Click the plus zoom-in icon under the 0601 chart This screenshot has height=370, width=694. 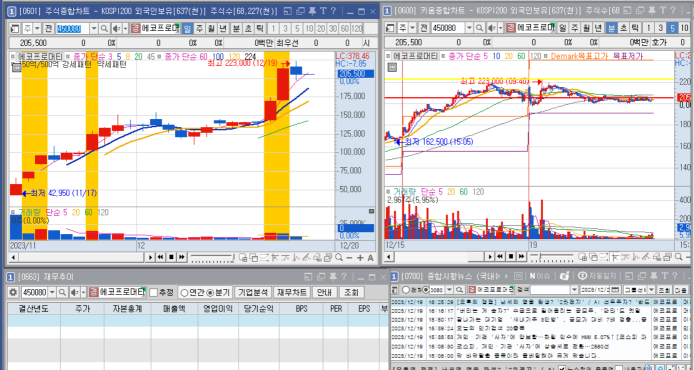pos(360,258)
